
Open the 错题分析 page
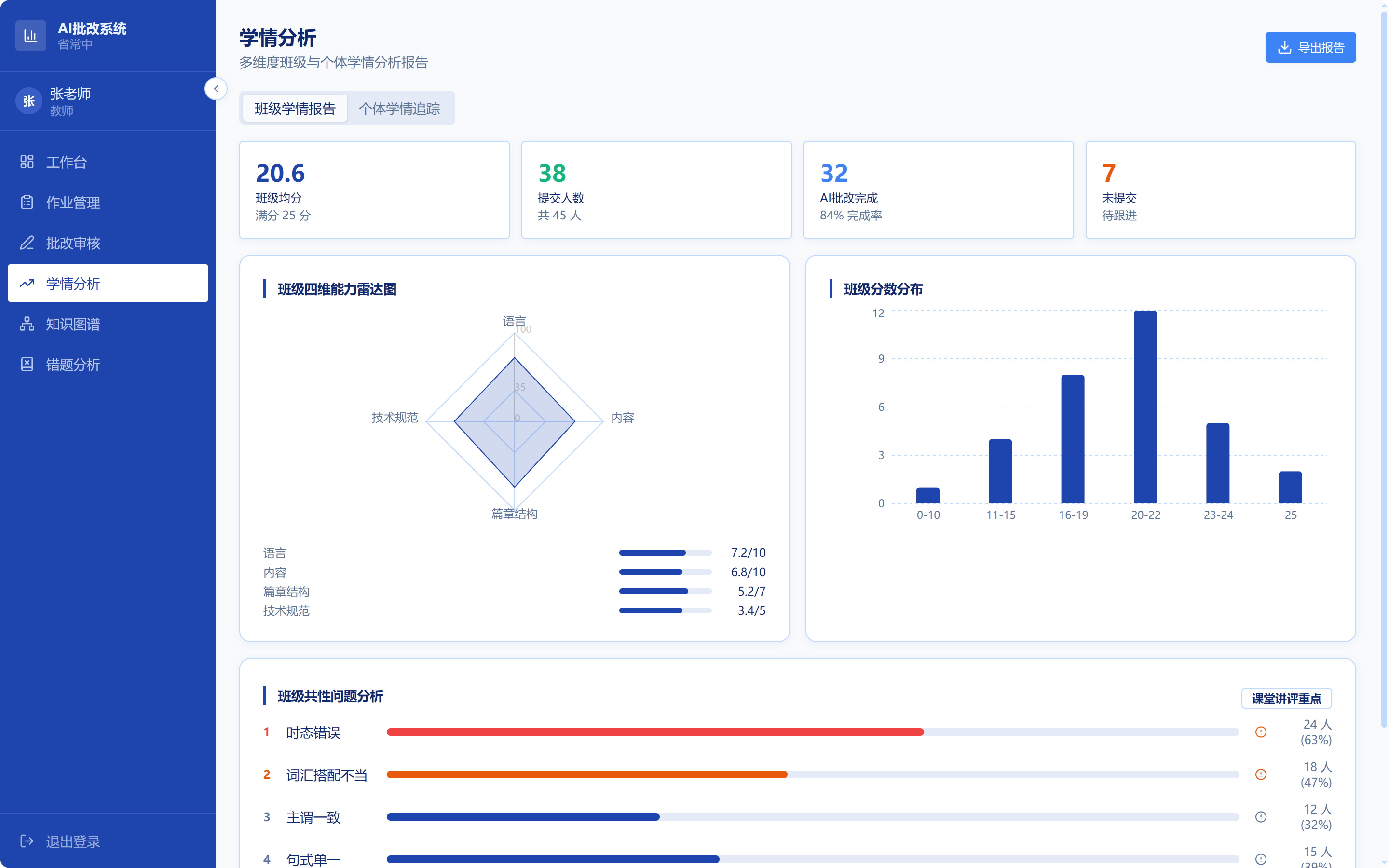point(108,364)
